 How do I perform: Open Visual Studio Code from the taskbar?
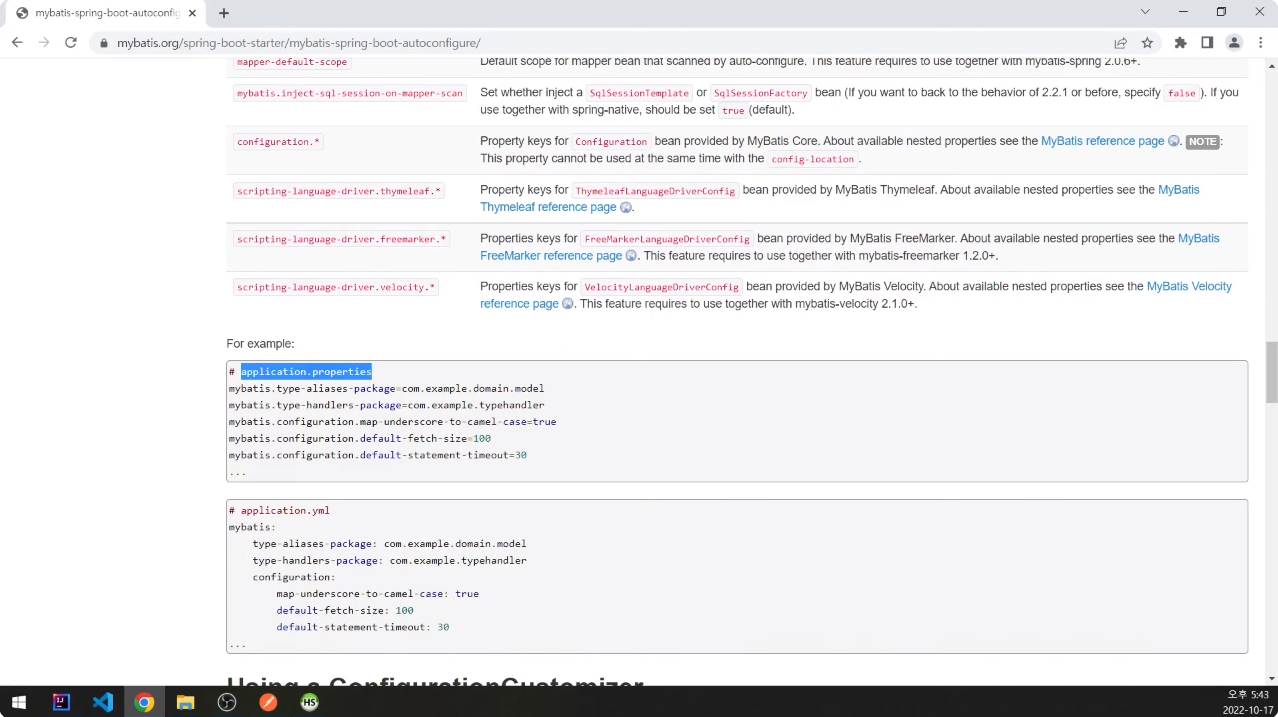point(103,702)
